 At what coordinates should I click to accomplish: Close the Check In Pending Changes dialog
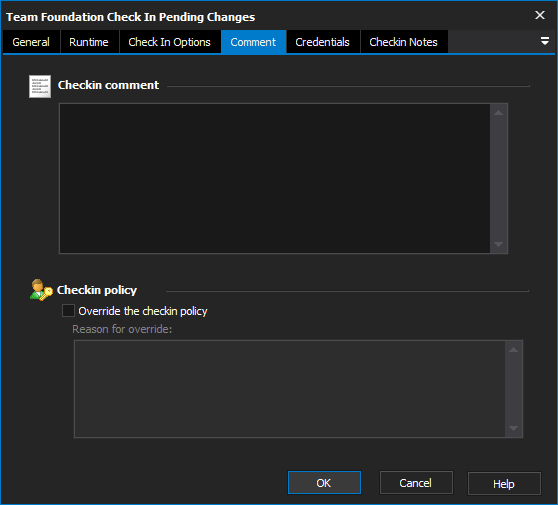pos(540,15)
